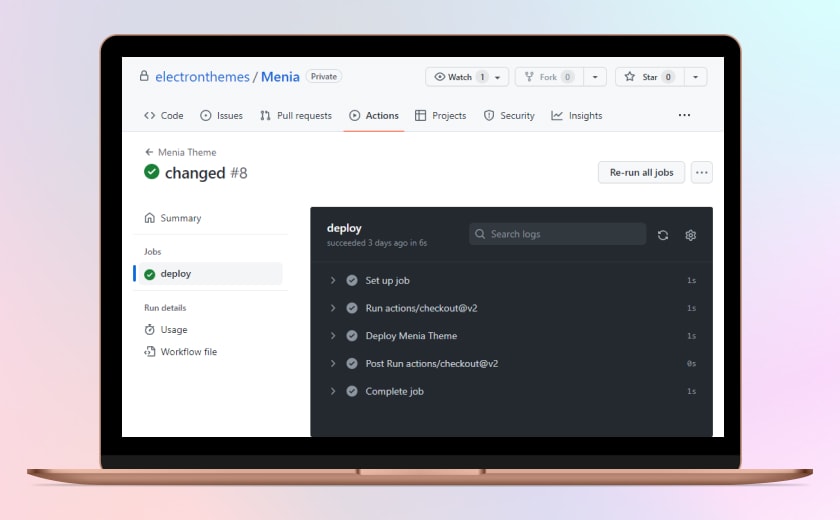This screenshot has width=840, height=520.
Task: Focus the Search logs field
Action: (557, 234)
